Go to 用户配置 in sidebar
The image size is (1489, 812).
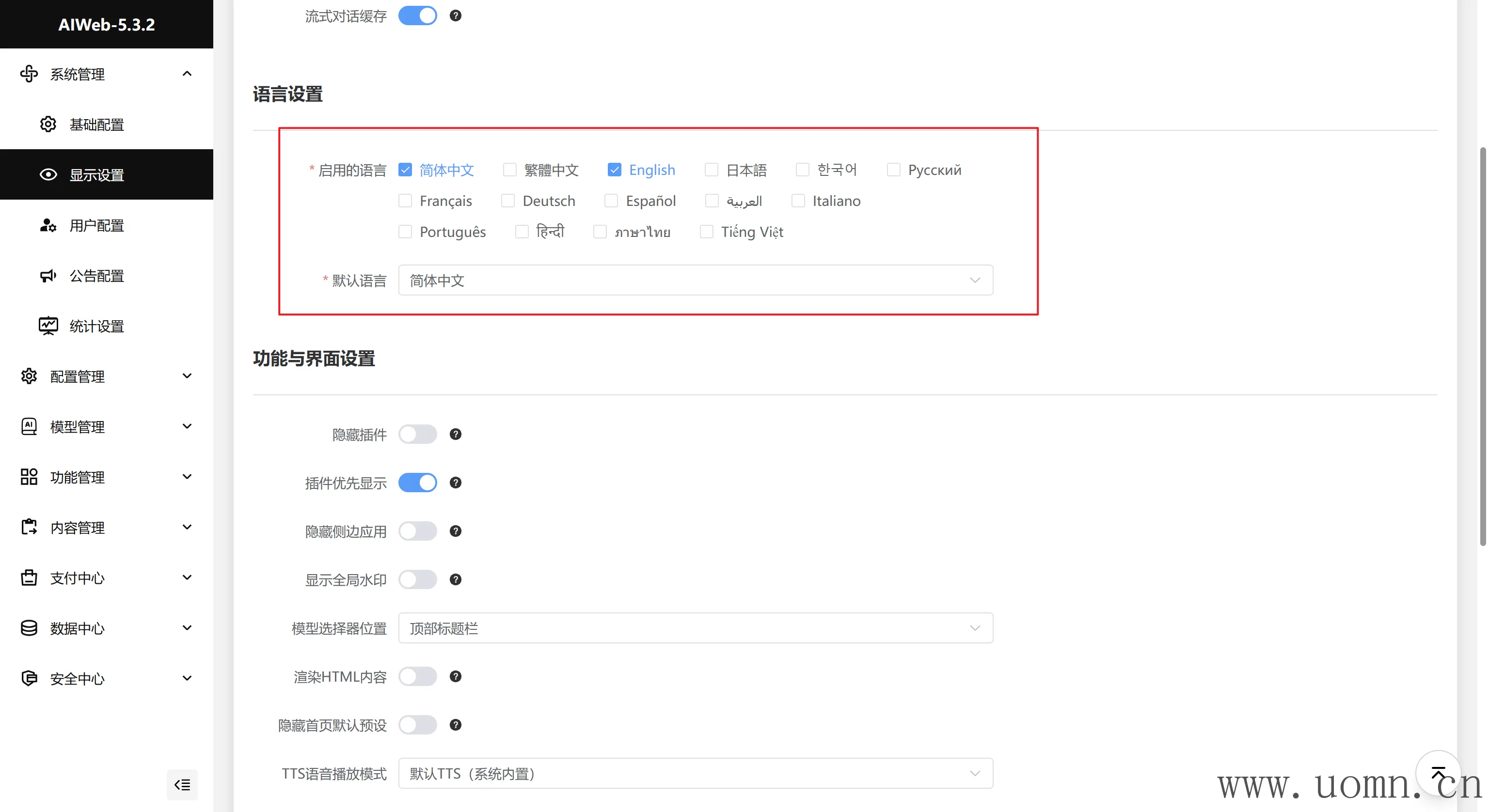pyautogui.click(x=96, y=225)
